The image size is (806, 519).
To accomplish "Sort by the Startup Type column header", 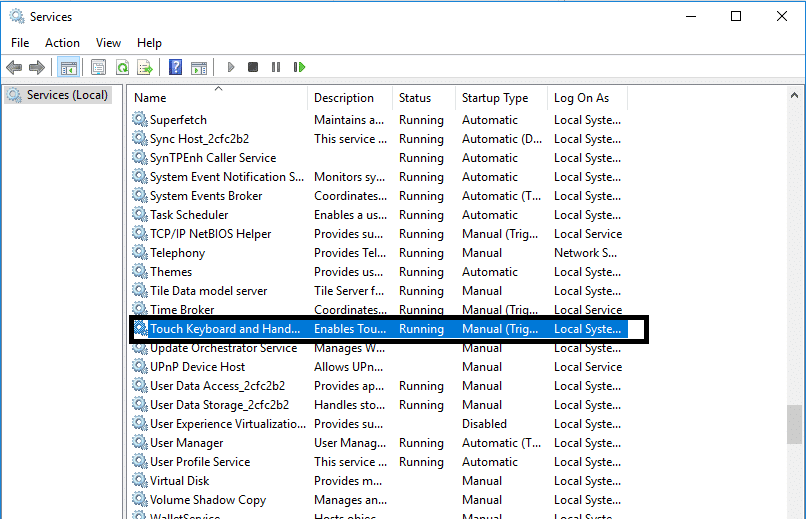I will point(494,98).
